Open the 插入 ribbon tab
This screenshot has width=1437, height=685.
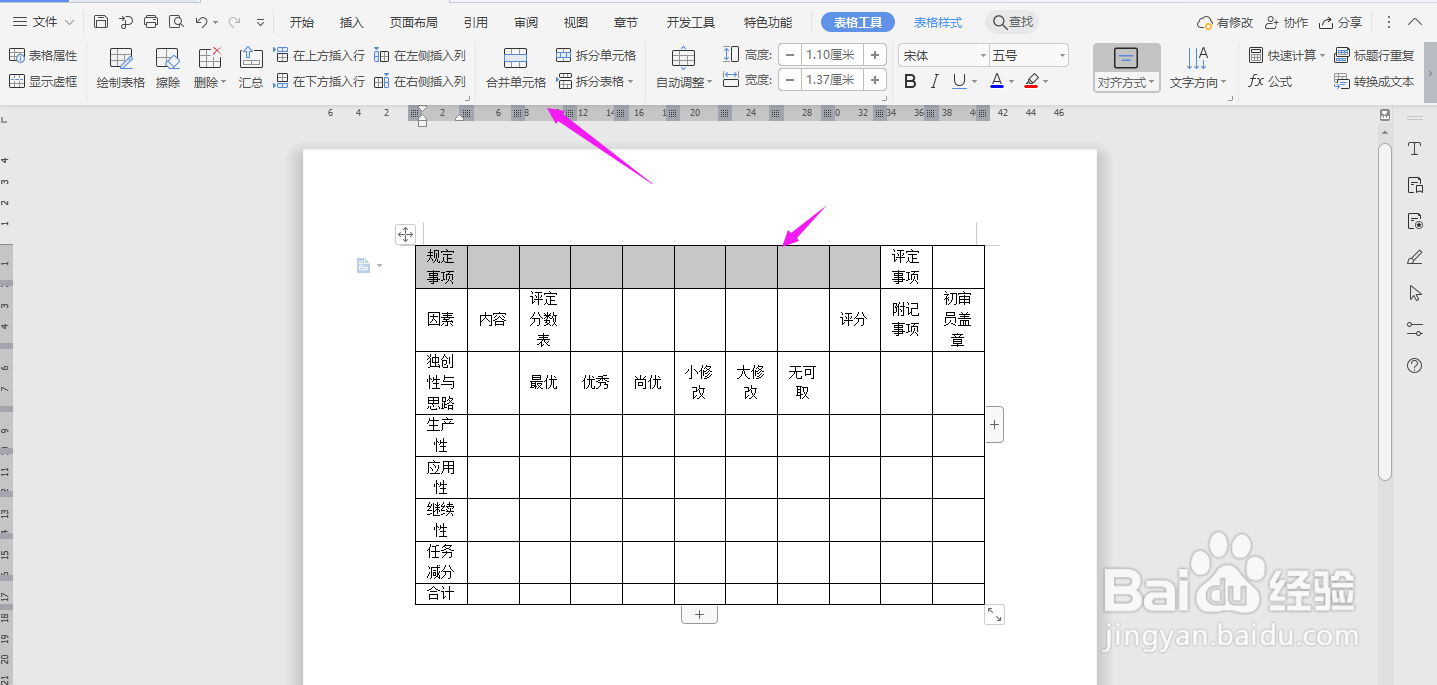(350, 21)
